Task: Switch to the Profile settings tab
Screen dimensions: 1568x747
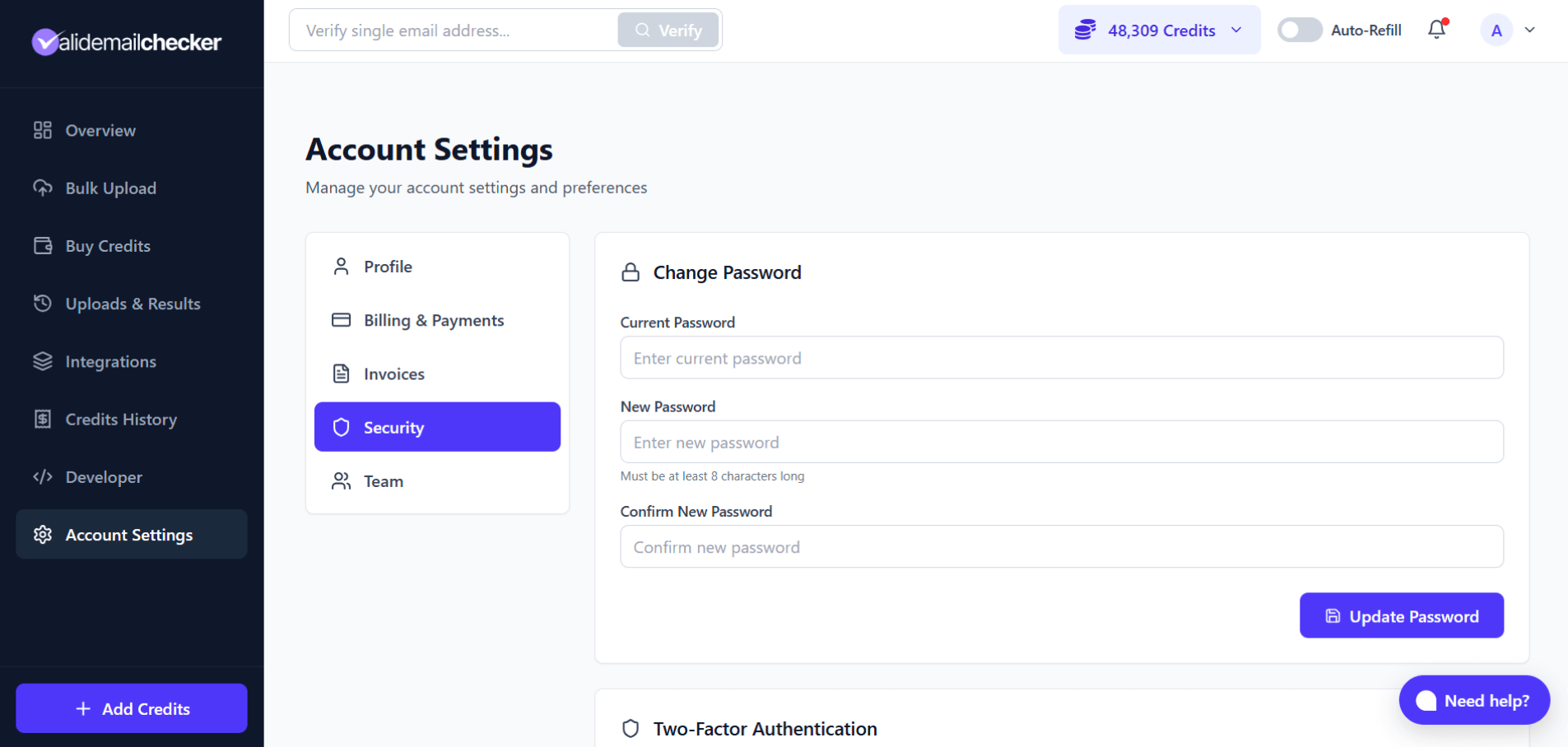Action: pyautogui.click(x=388, y=266)
